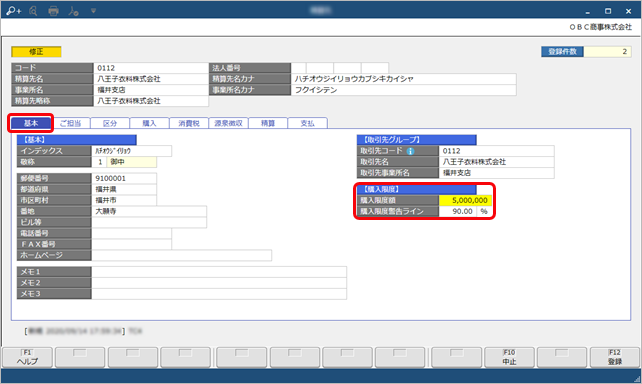The width and height of the screenshot is (642, 384).
Task: Click the 【購入限度】 section header
Action: coord(416,190)
